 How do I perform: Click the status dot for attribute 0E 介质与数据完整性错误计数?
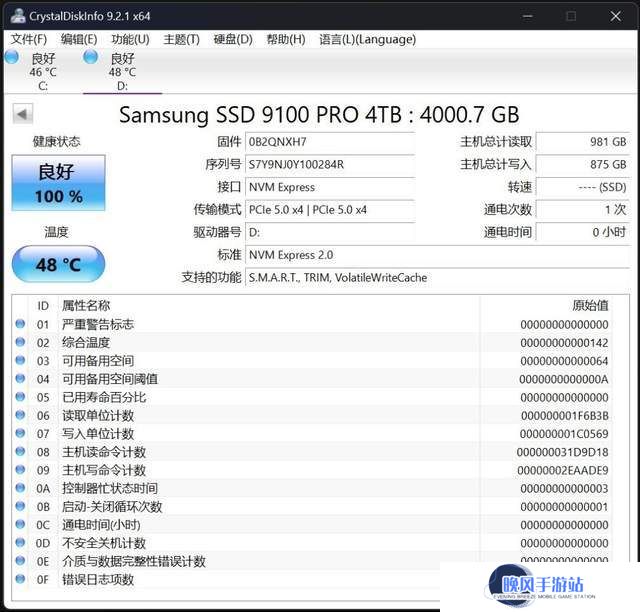click(x=20, y=561)
